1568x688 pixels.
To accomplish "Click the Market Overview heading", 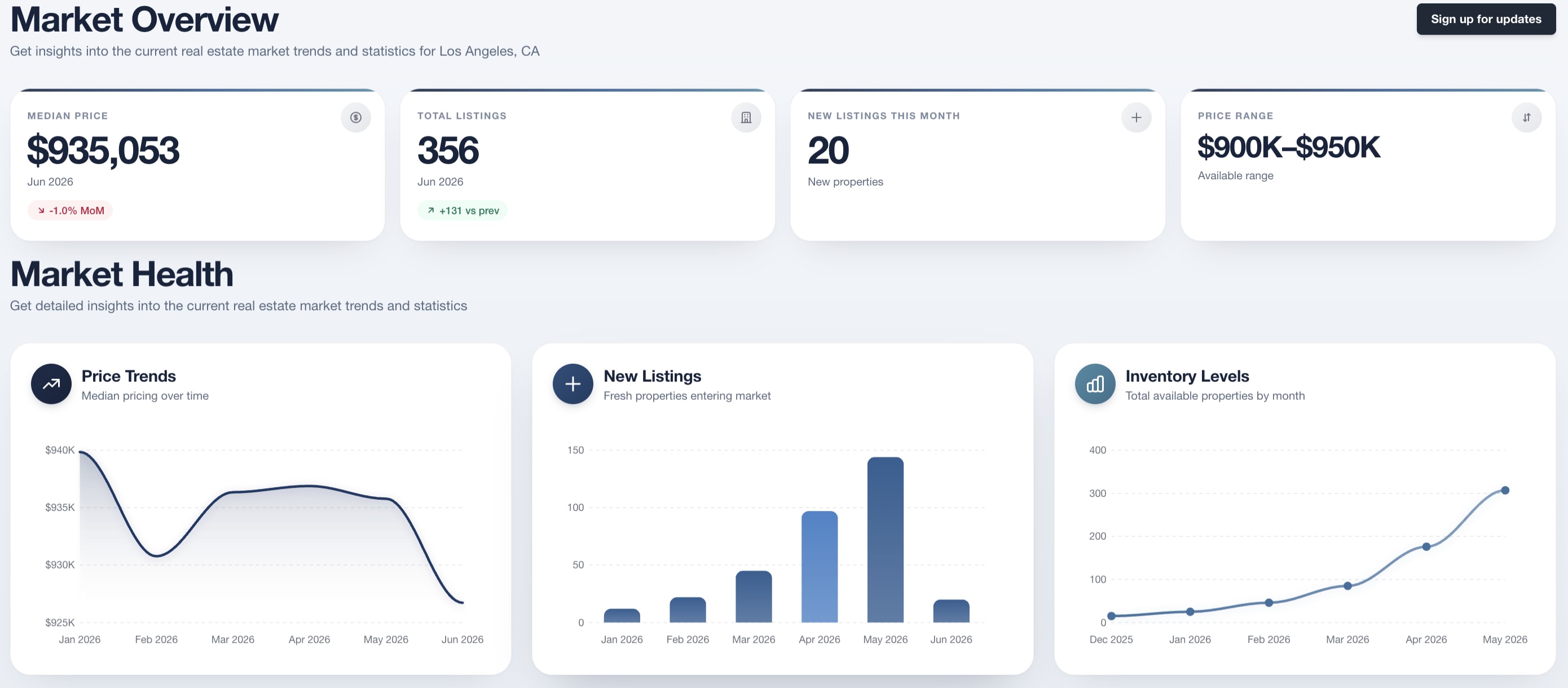I will [144, 20].
